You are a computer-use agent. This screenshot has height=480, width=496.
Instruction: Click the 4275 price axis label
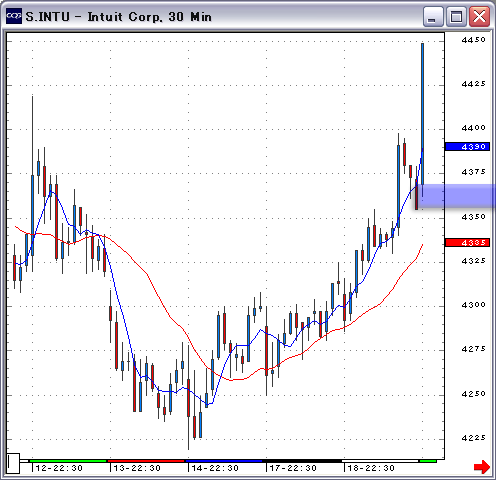coord(473,349)
